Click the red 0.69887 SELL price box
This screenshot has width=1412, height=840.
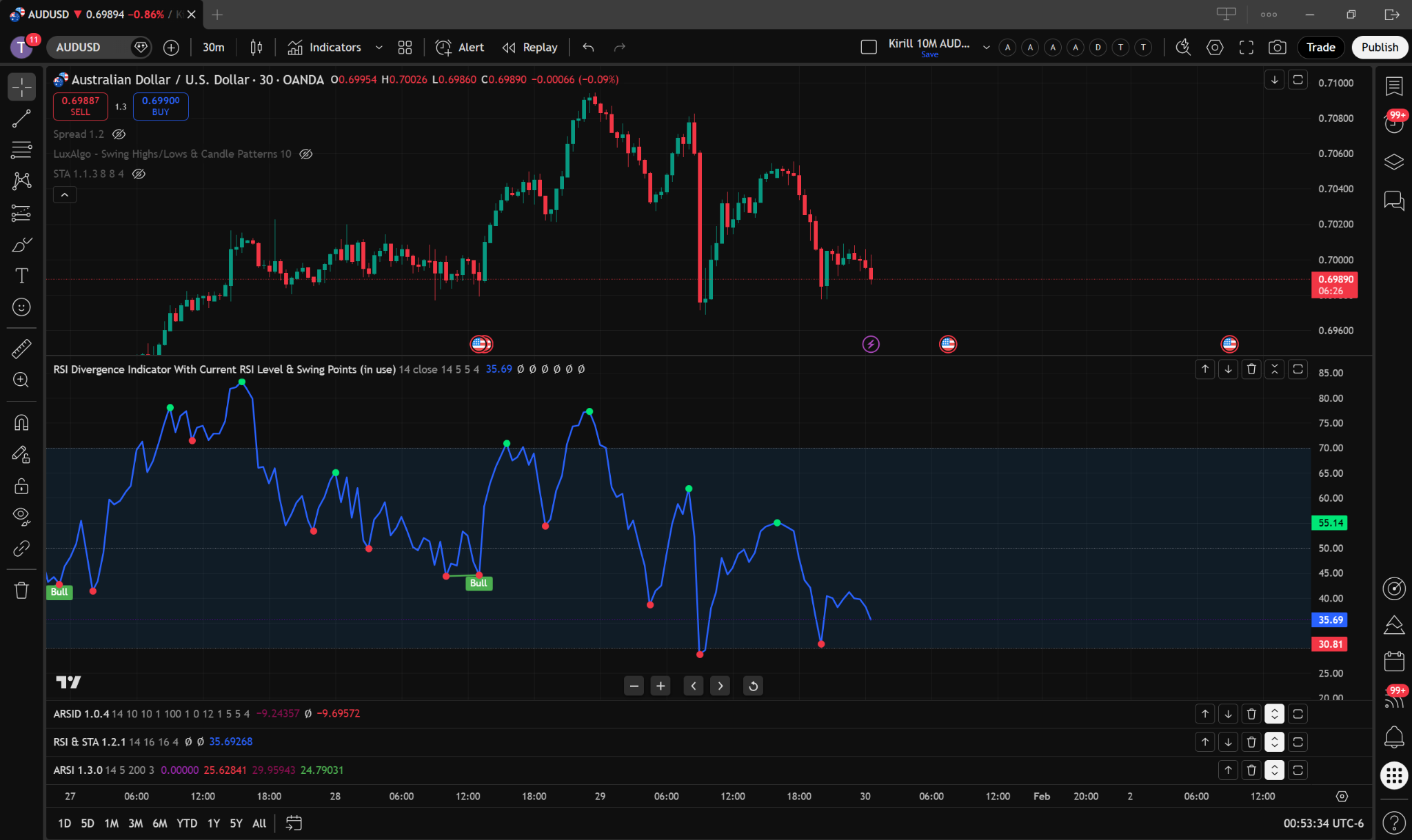(81, 106)
